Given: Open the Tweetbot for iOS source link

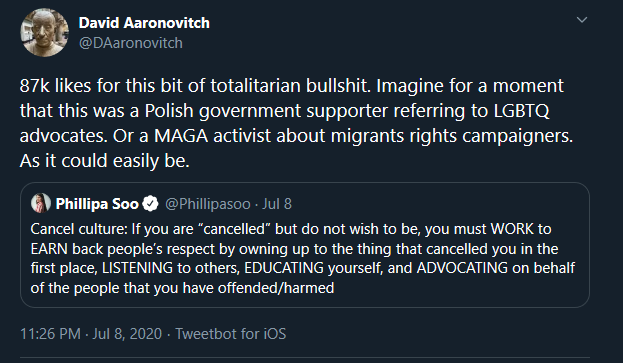Looking at the screenshot, I should 231,334.
